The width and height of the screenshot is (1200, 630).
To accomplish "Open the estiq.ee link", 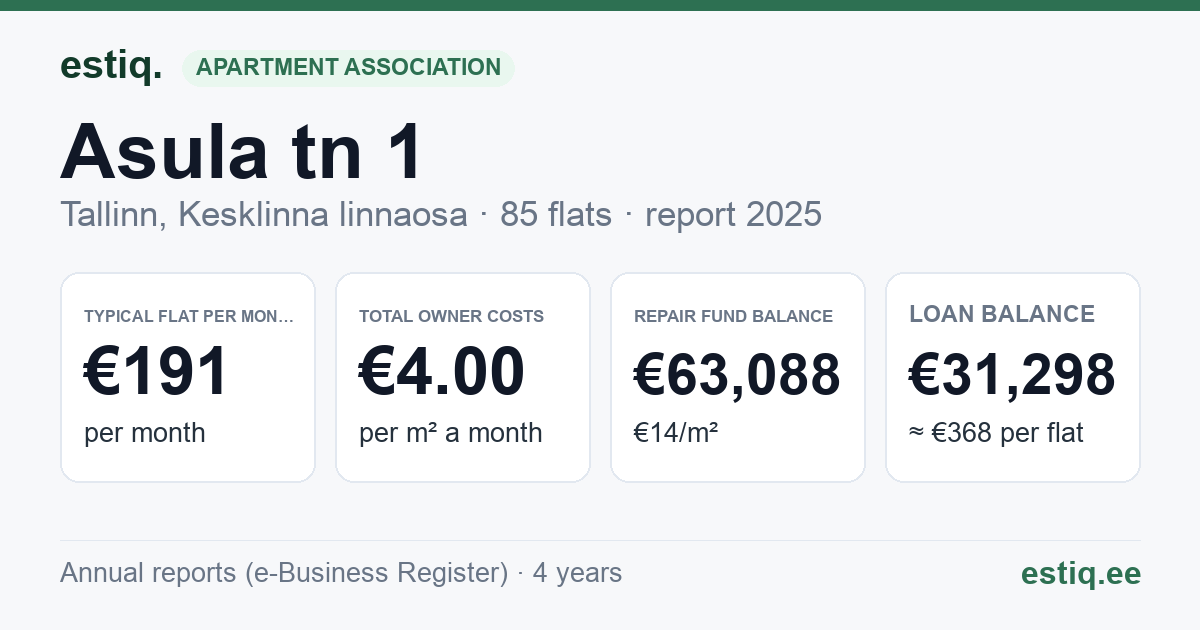I will click(x=1081, y=573).
